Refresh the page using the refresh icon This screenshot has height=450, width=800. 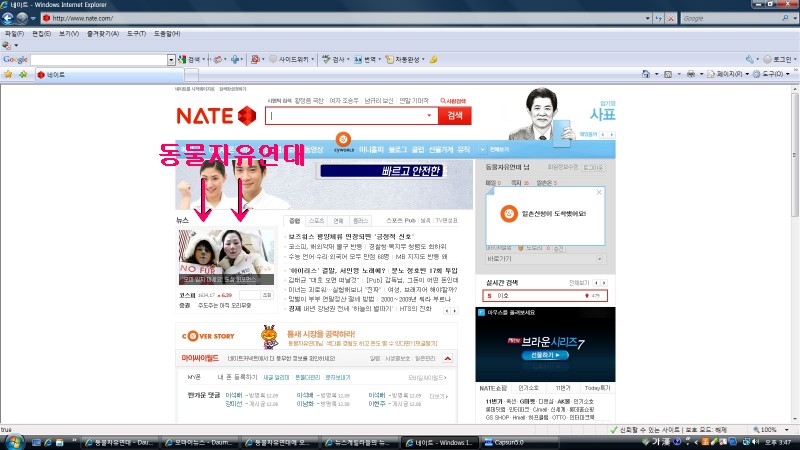(659, 18)
